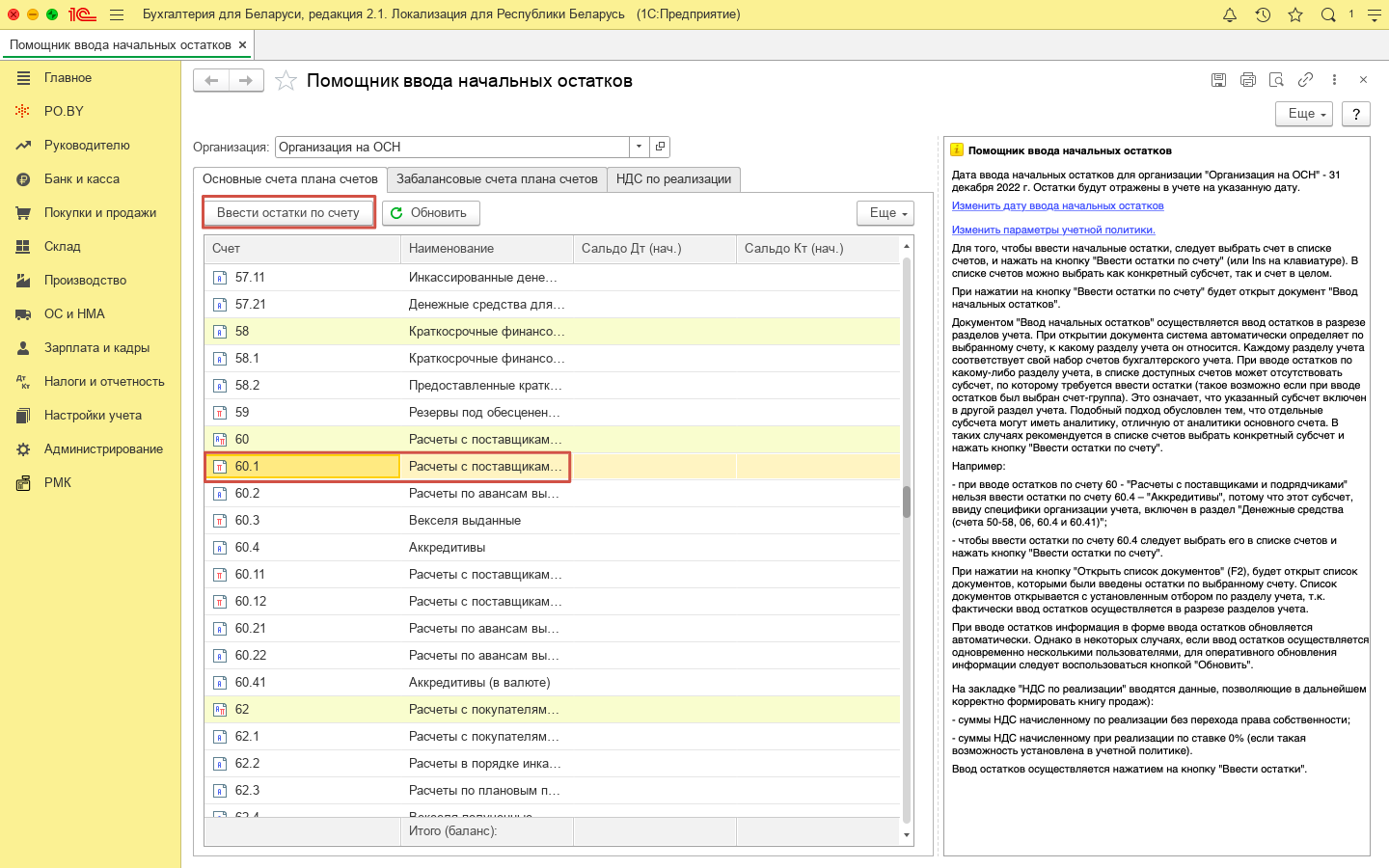
Task: Open the main hamburger menu
Action: (117, 14)
